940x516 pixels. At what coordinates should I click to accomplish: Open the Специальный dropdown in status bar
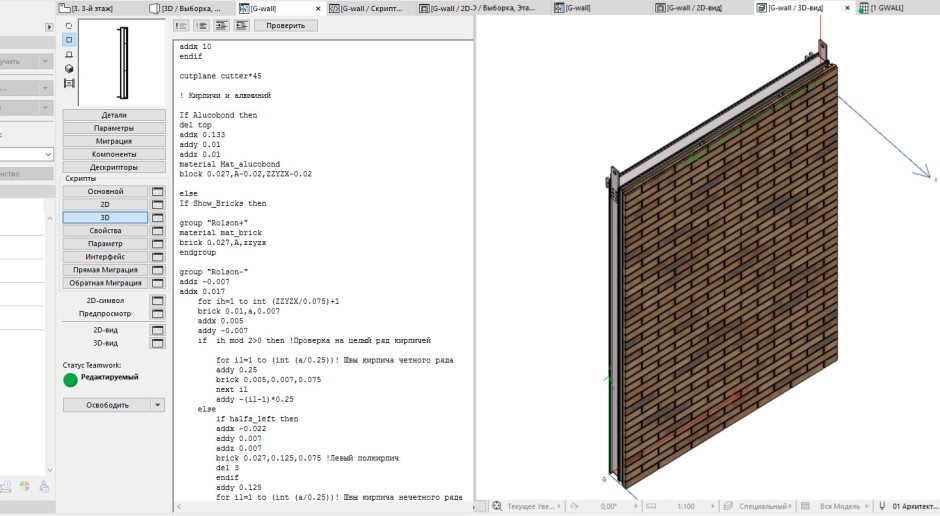(765, 507)
